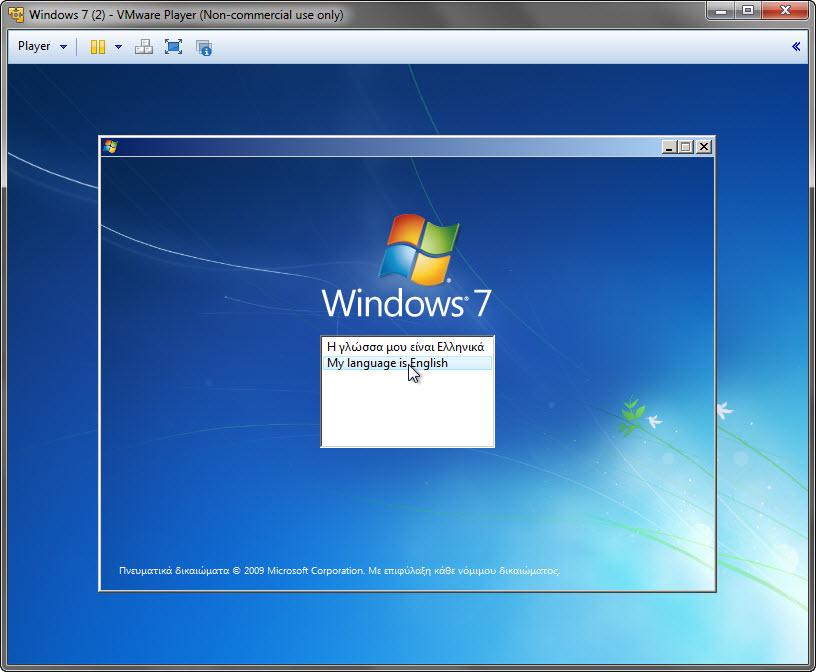
Task: Close the Windows setup window
Action: (x=704, y=147)
